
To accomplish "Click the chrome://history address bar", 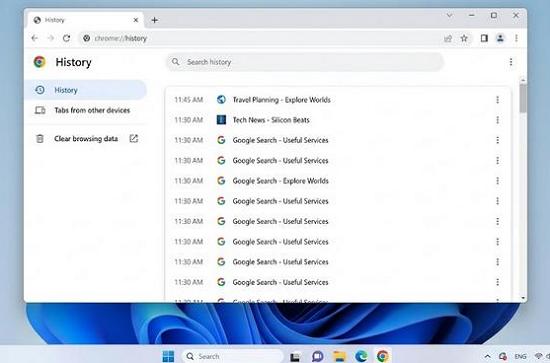I will tap(260, 38).
